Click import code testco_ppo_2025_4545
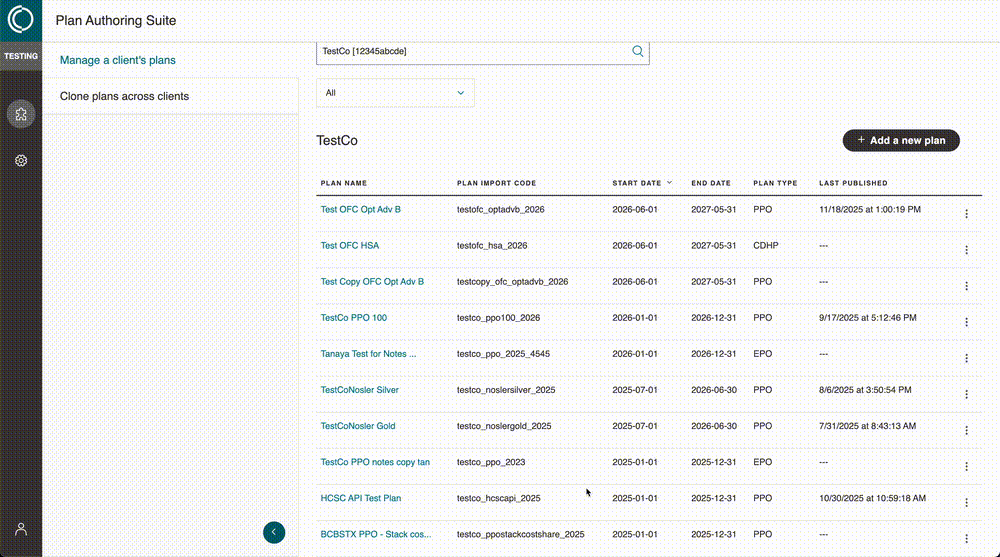The height and width of the screenshot is (557, 1000). pyautogui.click(x=503, y=353)
